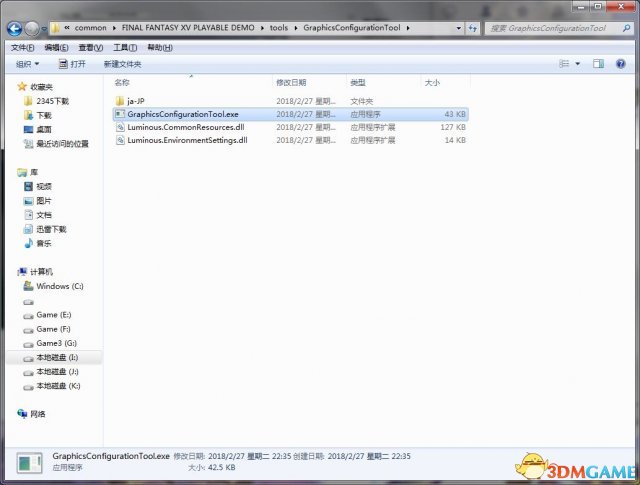Click the details pane file thumbnail

pyautogui.click(x=29, y=463)
